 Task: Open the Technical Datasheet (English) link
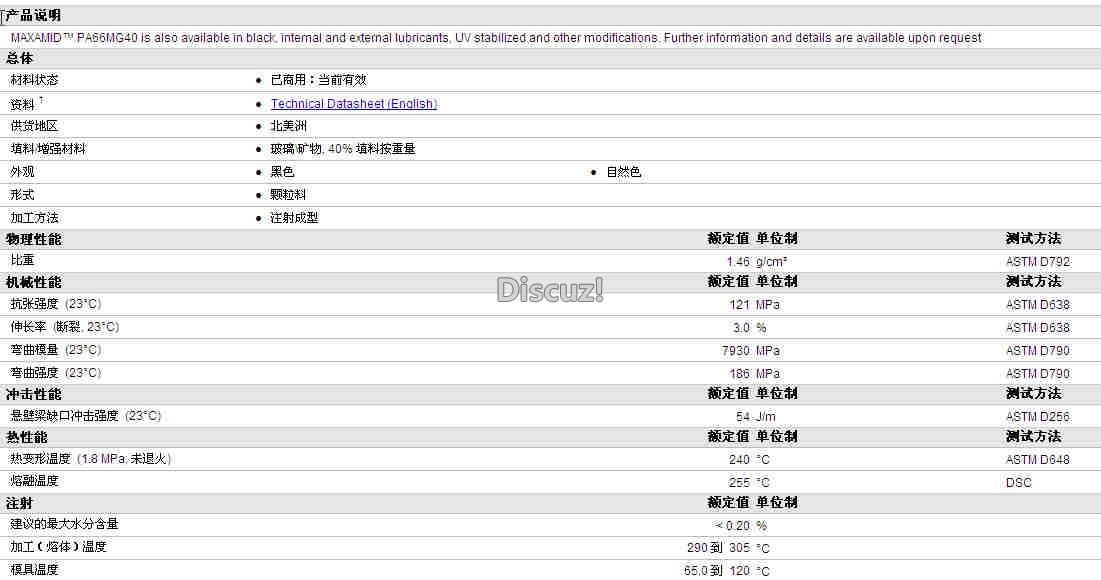[x=354, y=104]
